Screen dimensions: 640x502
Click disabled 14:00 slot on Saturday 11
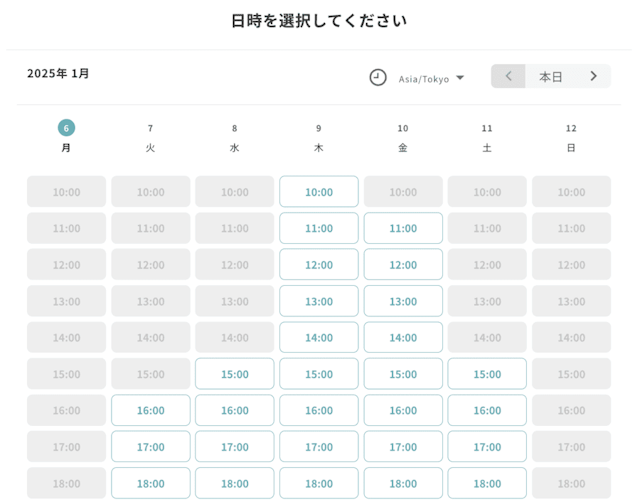pos(487,338)
